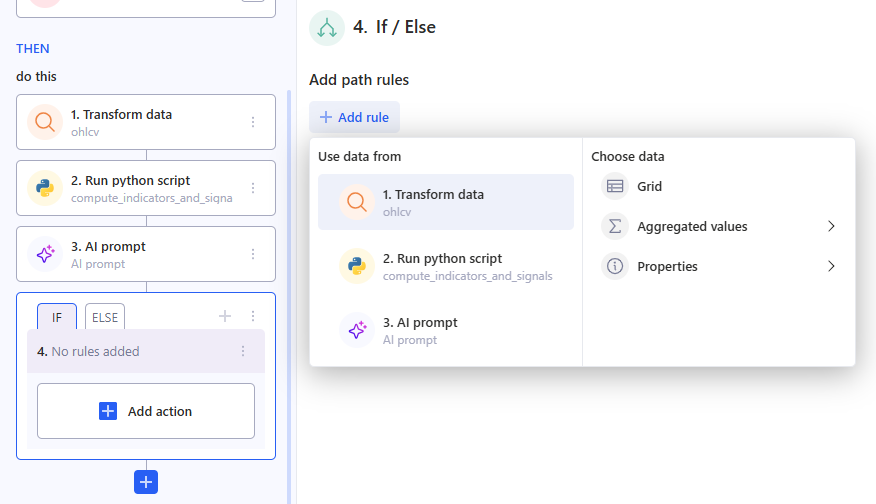Click the Properties info icon
The width and height of the screenshot is (876, 504).
(x=615, y=266)
